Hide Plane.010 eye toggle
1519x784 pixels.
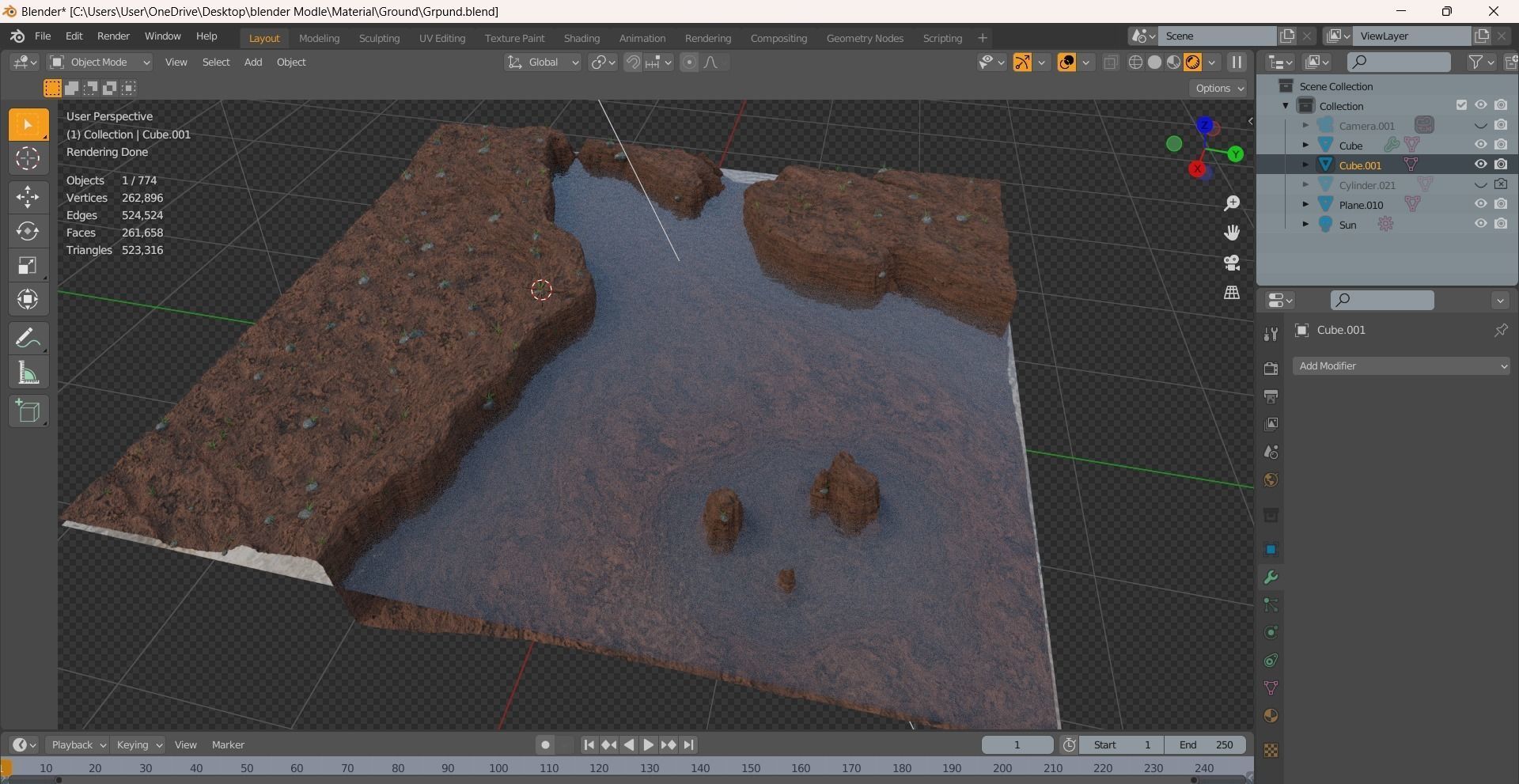[x=1480, y=204]
